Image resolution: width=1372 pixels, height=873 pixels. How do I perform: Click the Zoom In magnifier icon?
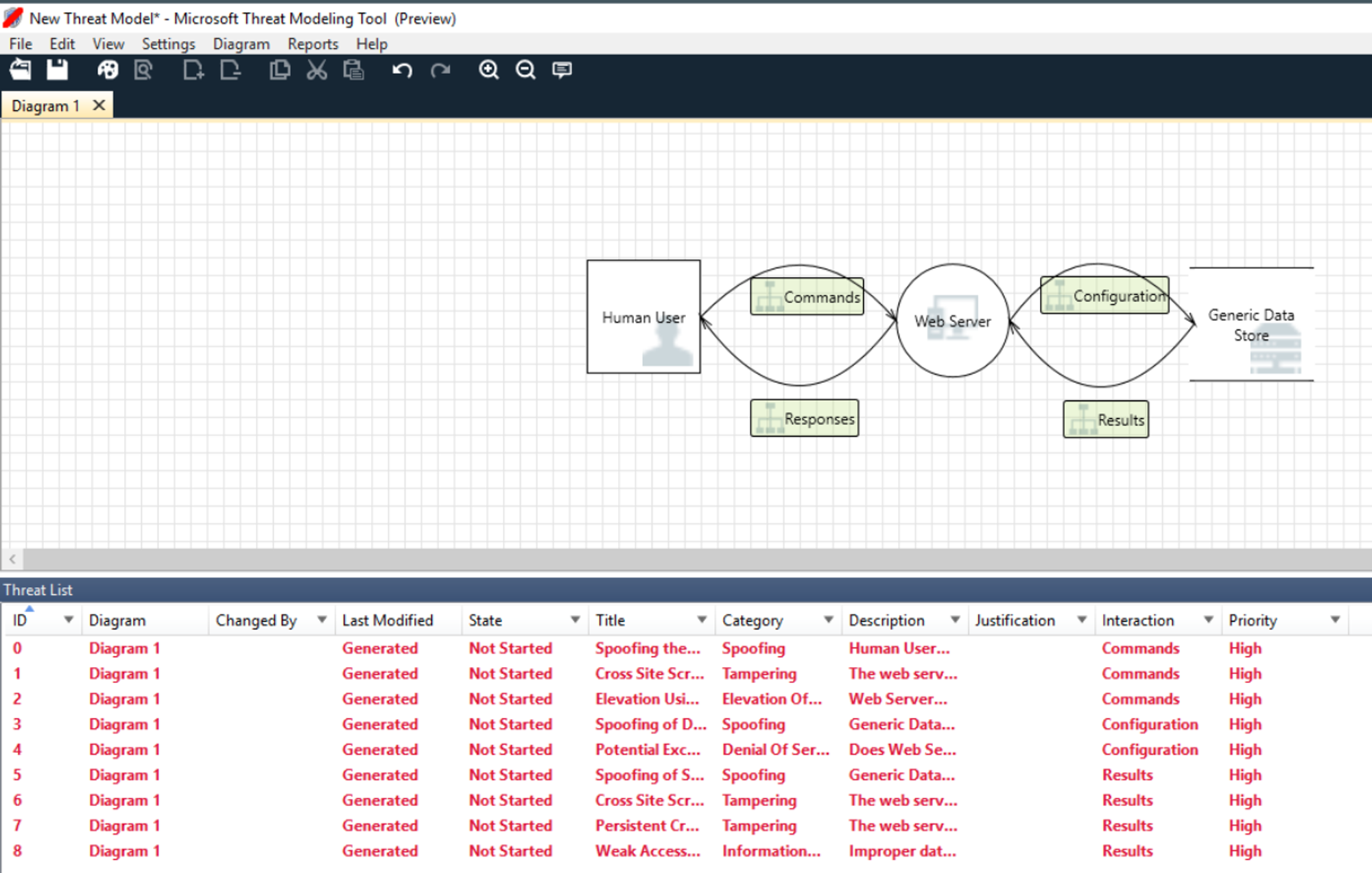click(x=488, y=70)
